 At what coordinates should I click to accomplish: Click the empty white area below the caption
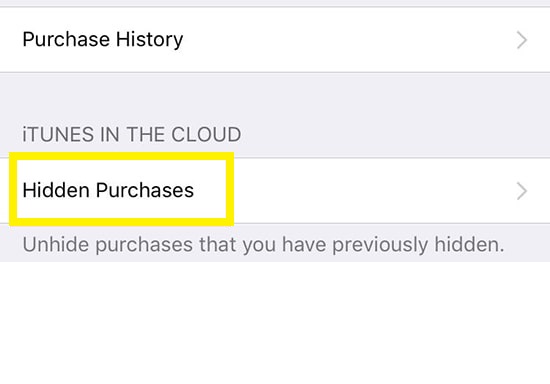(x=275, y=323)
